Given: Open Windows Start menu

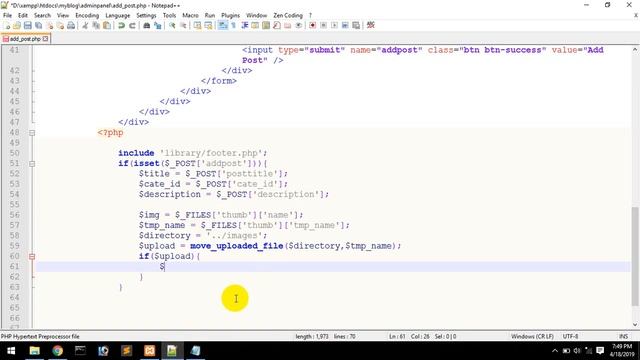Looking at the screenshot, I should tap(11, 351).
